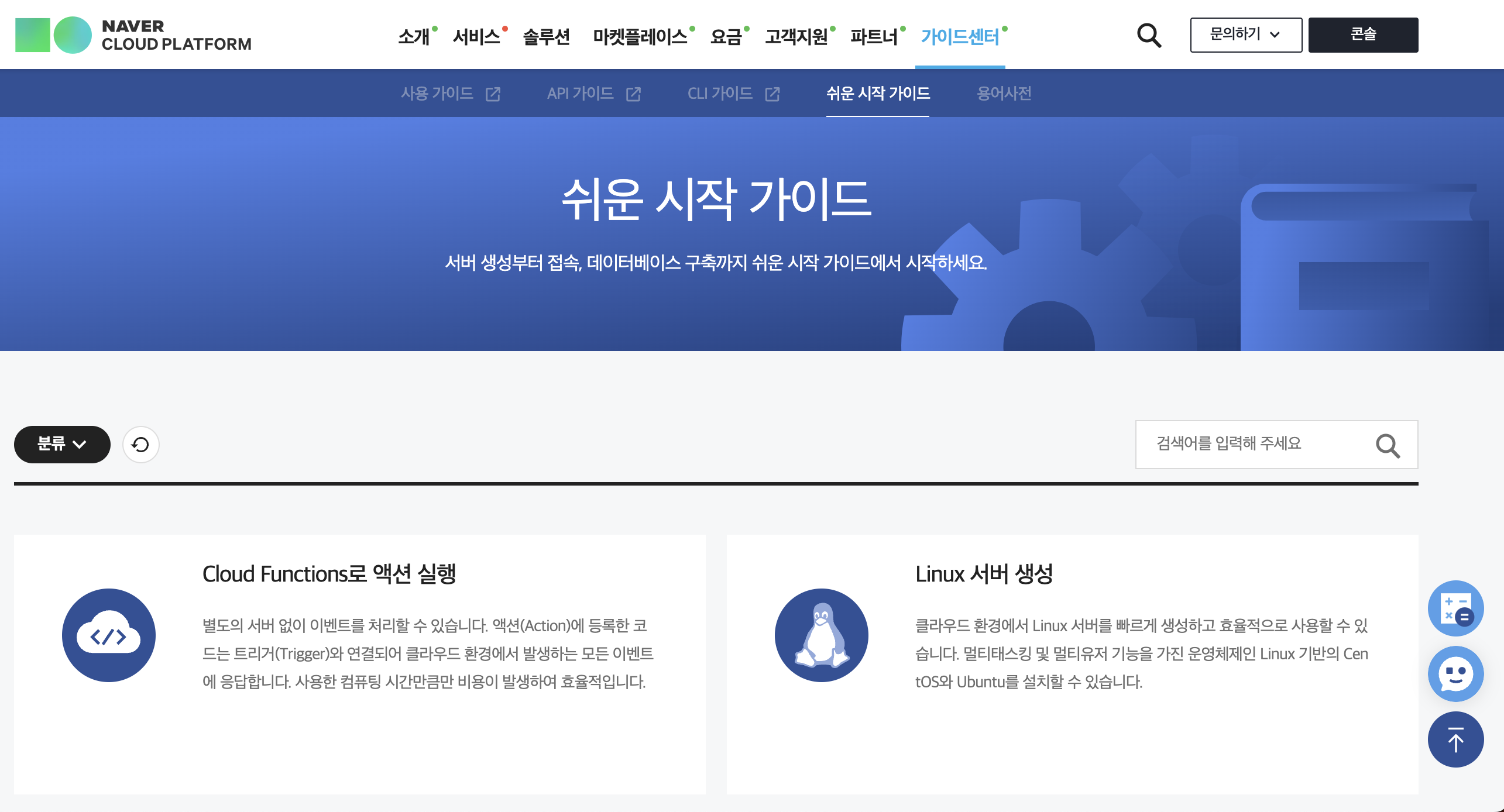The image size is (1504, 812).
Task: Click the Naver Cloud Platform logo
Action: pyautogui.click(x=133, y=35)
